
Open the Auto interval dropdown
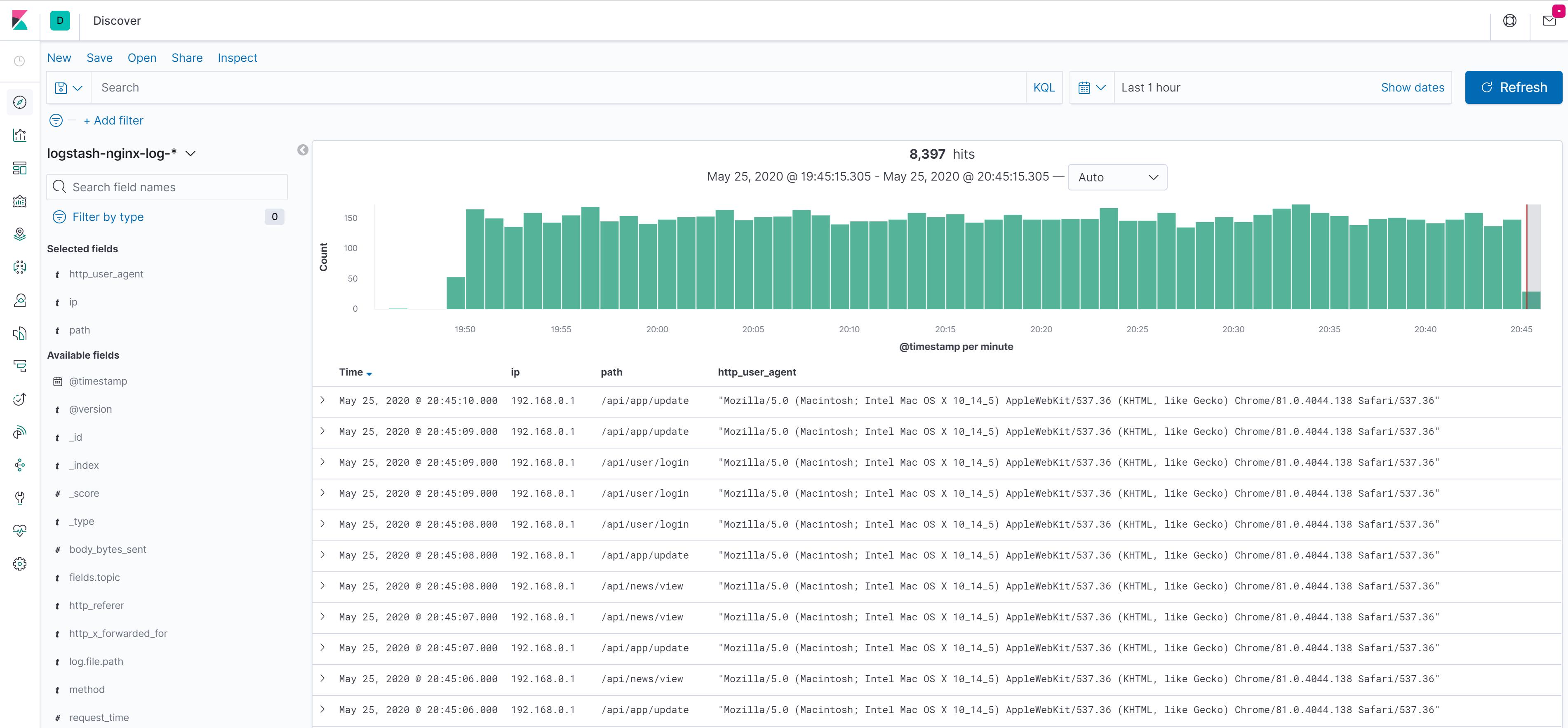pos(1117,177)
